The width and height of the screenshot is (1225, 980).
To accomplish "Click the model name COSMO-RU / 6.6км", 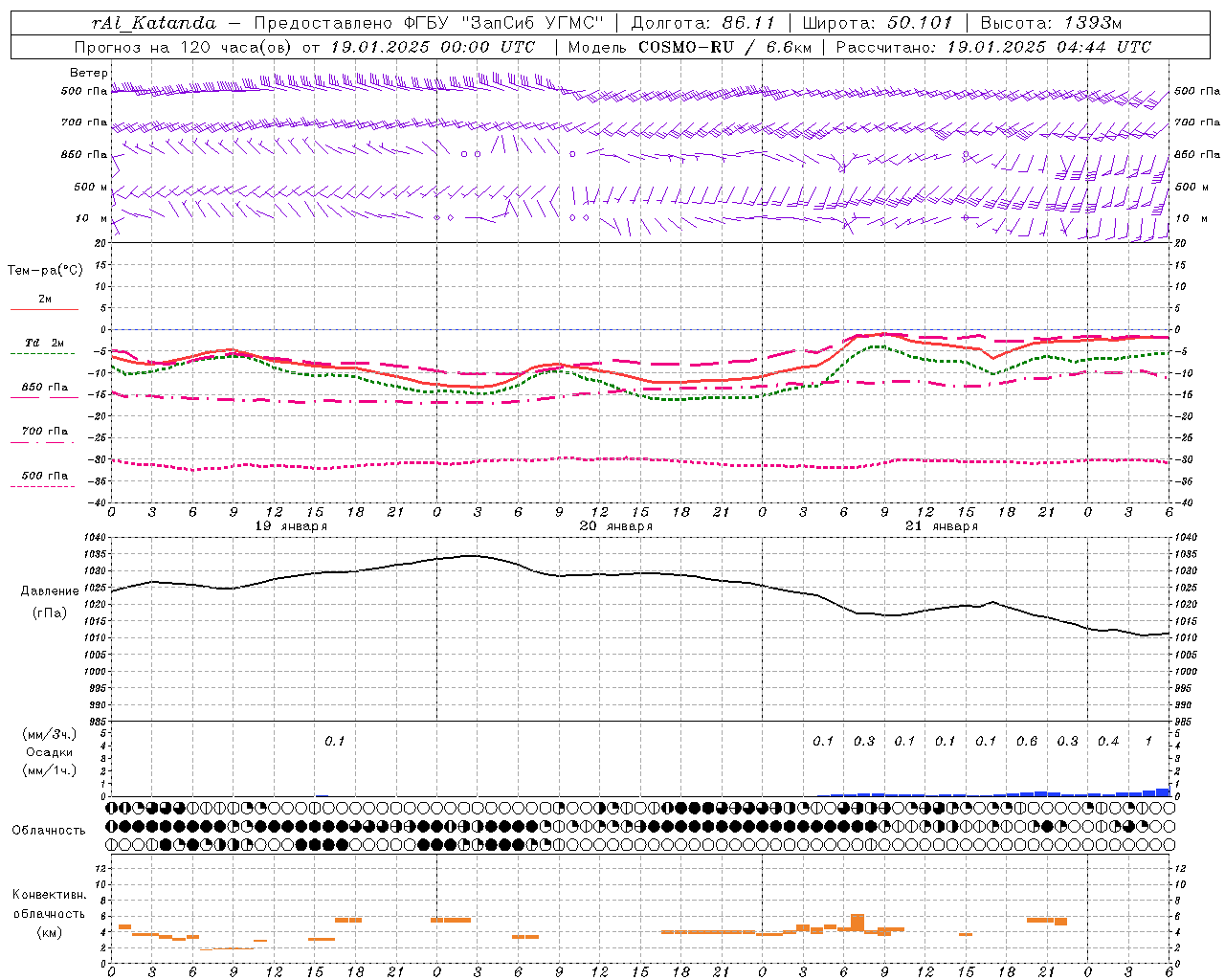I will tap(724, 47).
